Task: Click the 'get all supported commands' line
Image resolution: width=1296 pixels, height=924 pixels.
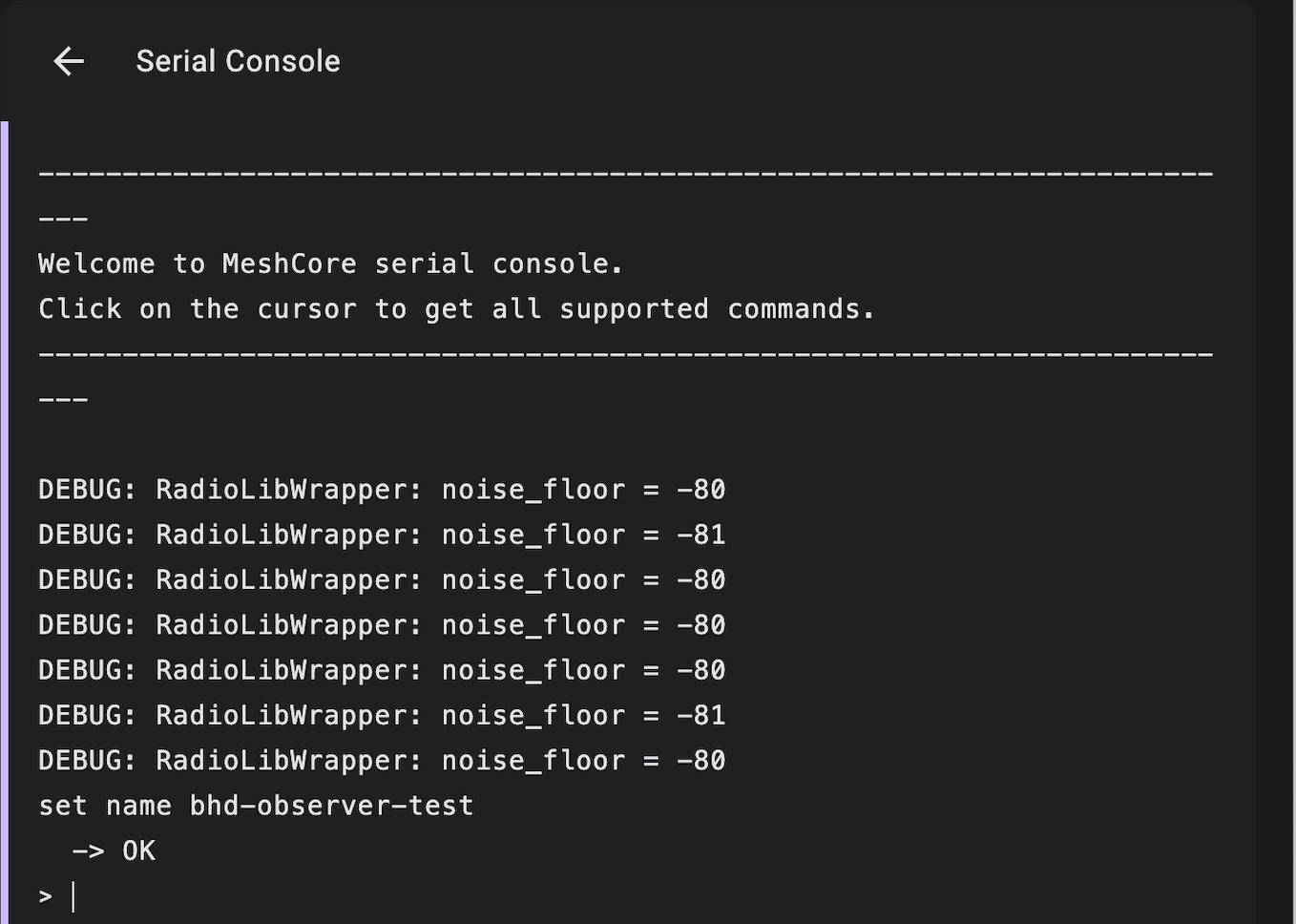Action: tap(456, 309)
